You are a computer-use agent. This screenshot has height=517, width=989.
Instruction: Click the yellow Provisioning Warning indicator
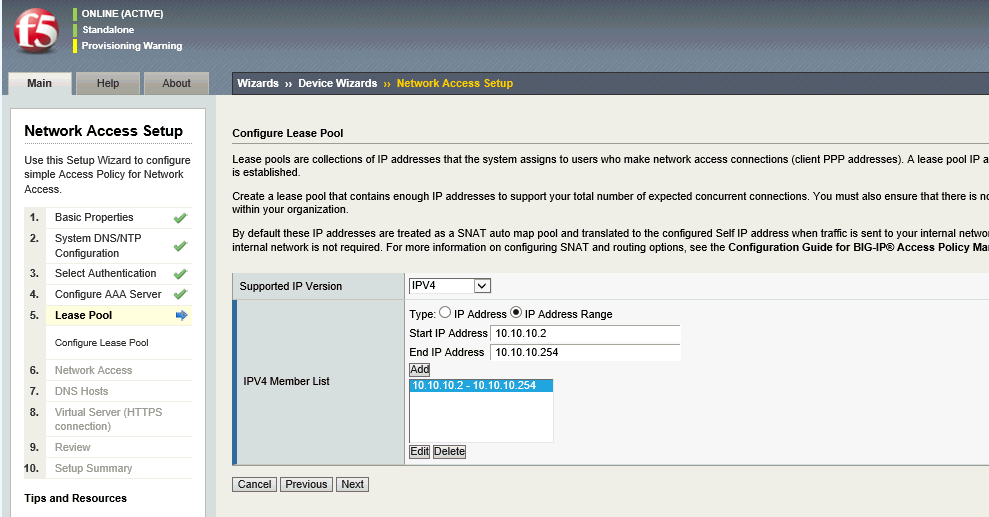pyautogui.click(x=75, y=46)
